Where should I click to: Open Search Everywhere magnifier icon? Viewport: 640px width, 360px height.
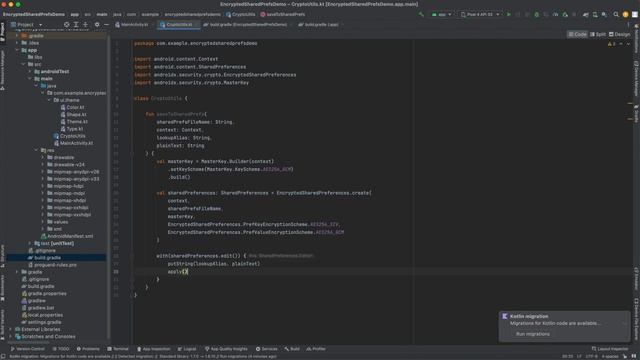click(616, 14)
